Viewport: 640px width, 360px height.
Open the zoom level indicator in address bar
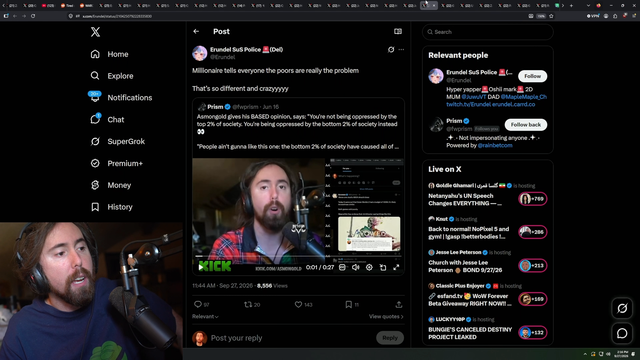click(x=541, y=16)
